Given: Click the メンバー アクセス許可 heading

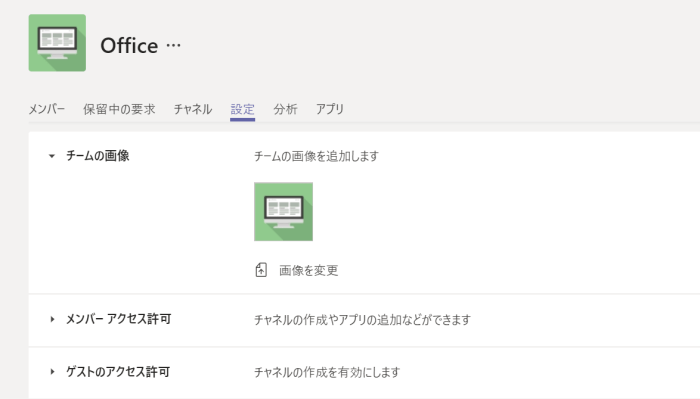Looking at the screenshot, I should (x=118, y=319).
